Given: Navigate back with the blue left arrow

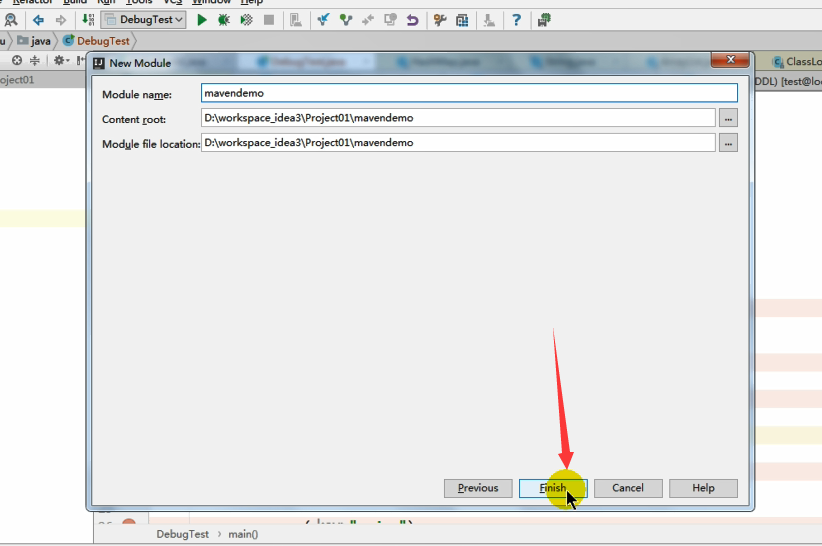Looking at the screenshot, I should 38,20.
